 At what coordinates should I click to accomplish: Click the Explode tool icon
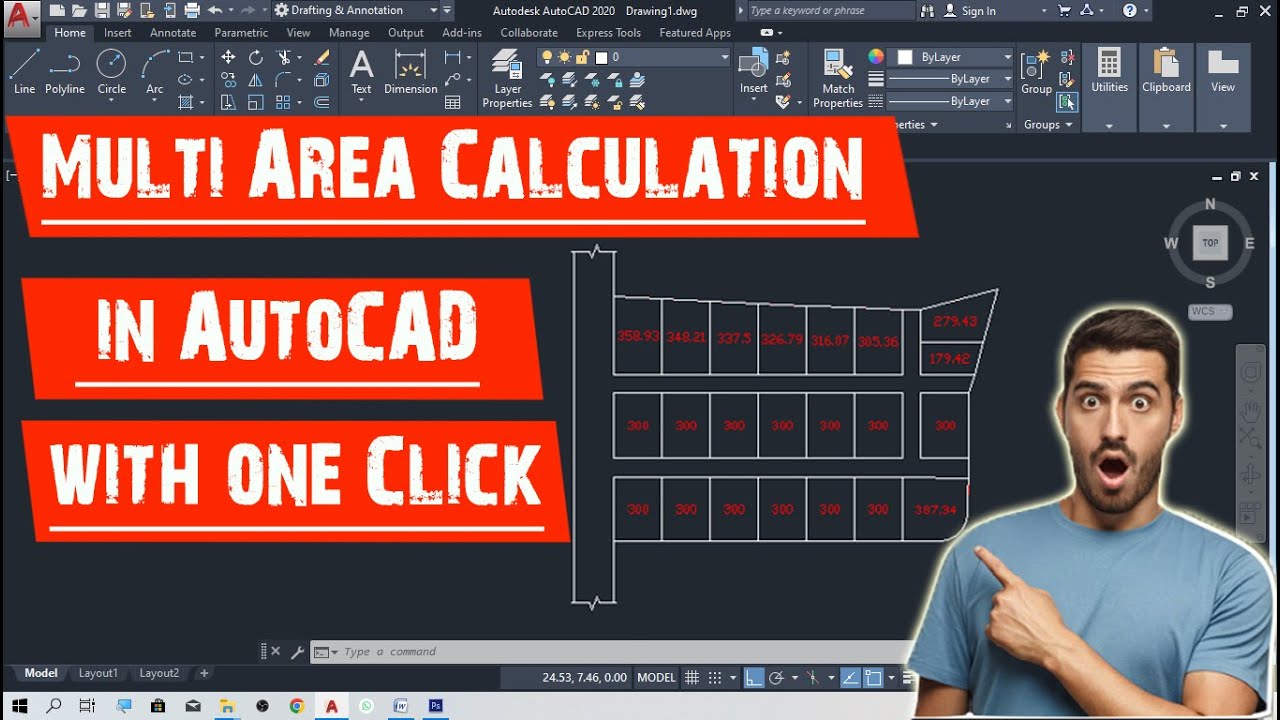pyautogui.click(x=322, y=80)
